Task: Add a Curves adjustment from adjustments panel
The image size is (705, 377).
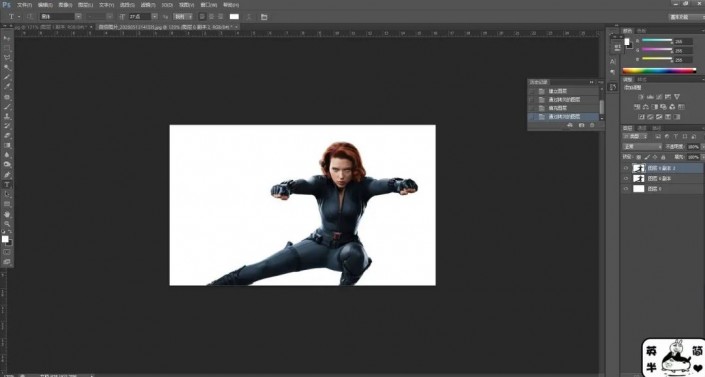Action: (x=659, y=97)
